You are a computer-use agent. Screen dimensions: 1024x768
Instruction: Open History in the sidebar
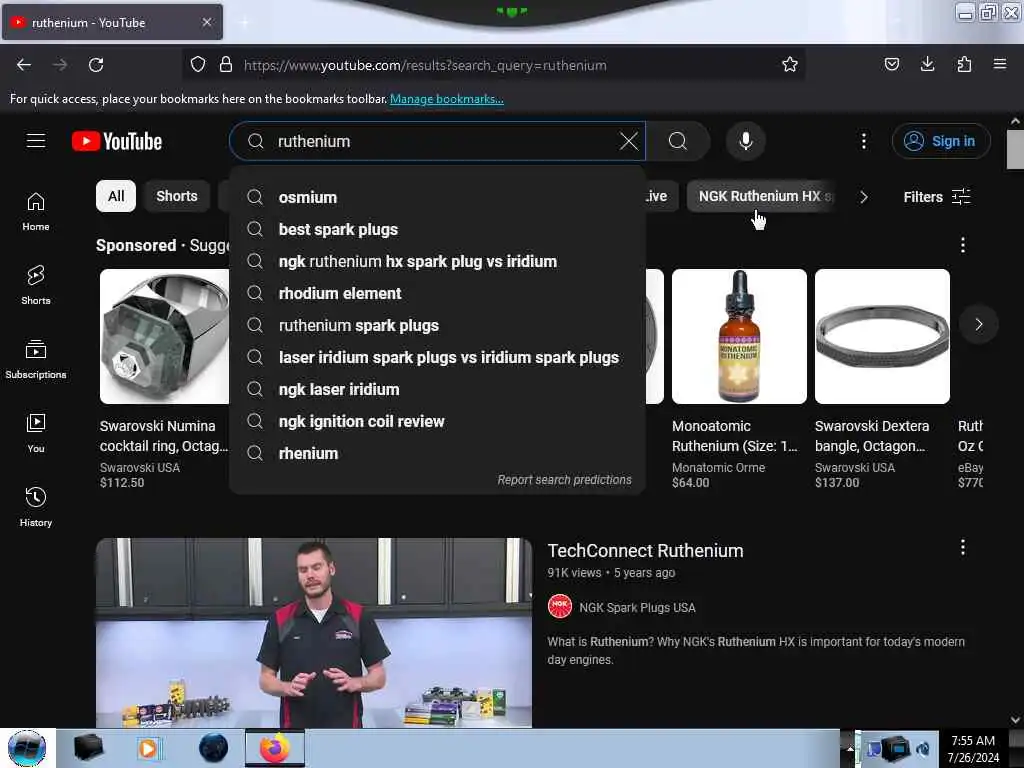(36, 507)
